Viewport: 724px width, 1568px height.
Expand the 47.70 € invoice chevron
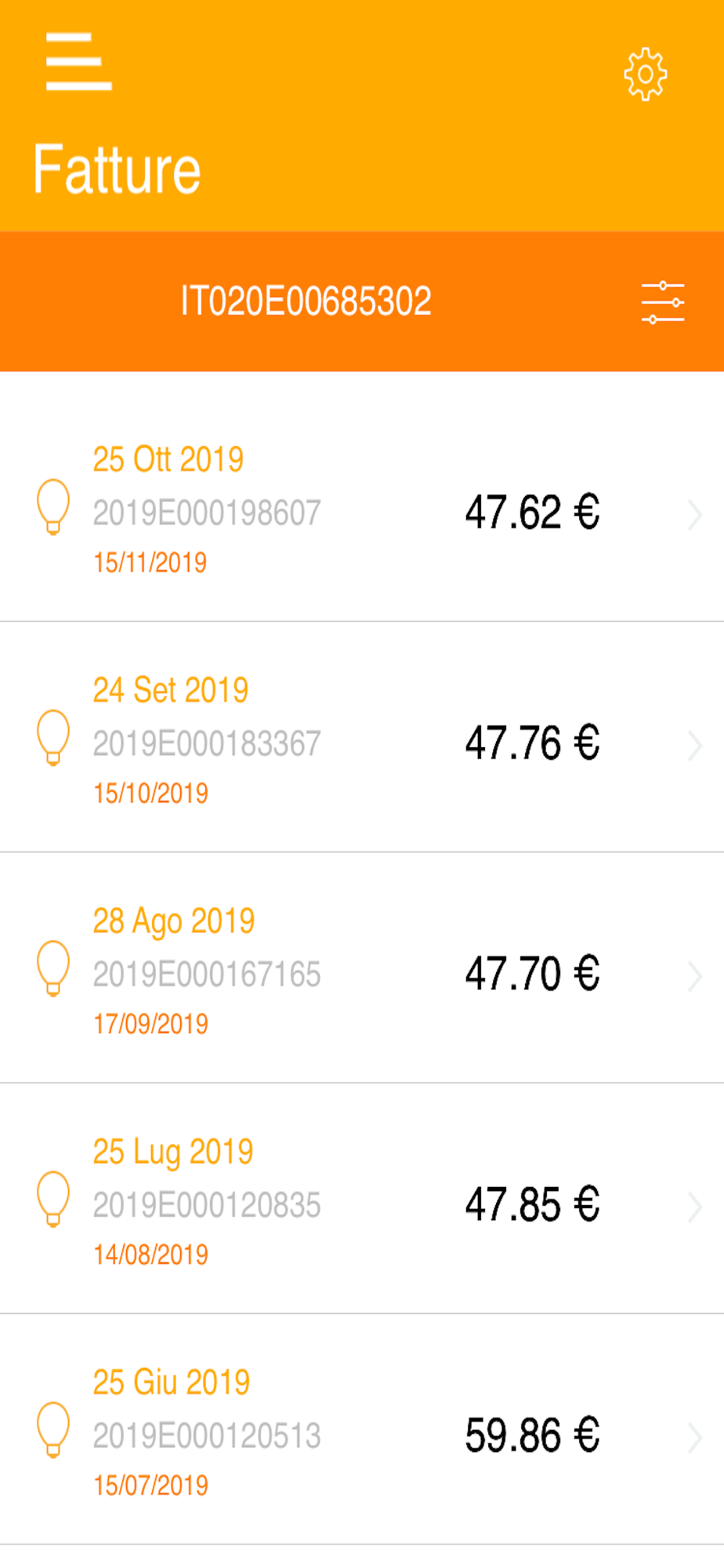click(x=694, y=976)
